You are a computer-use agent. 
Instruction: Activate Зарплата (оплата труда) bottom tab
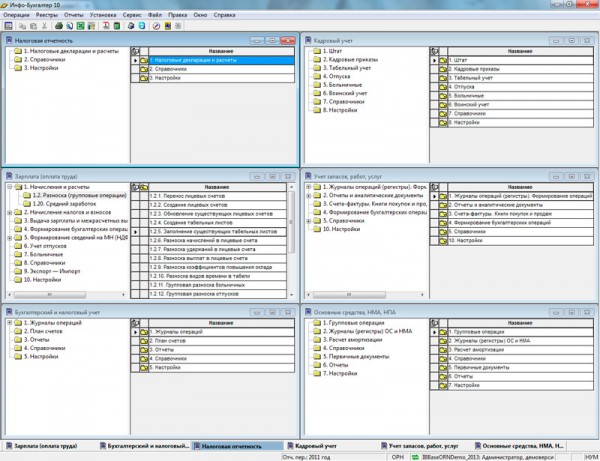(45, 443)
